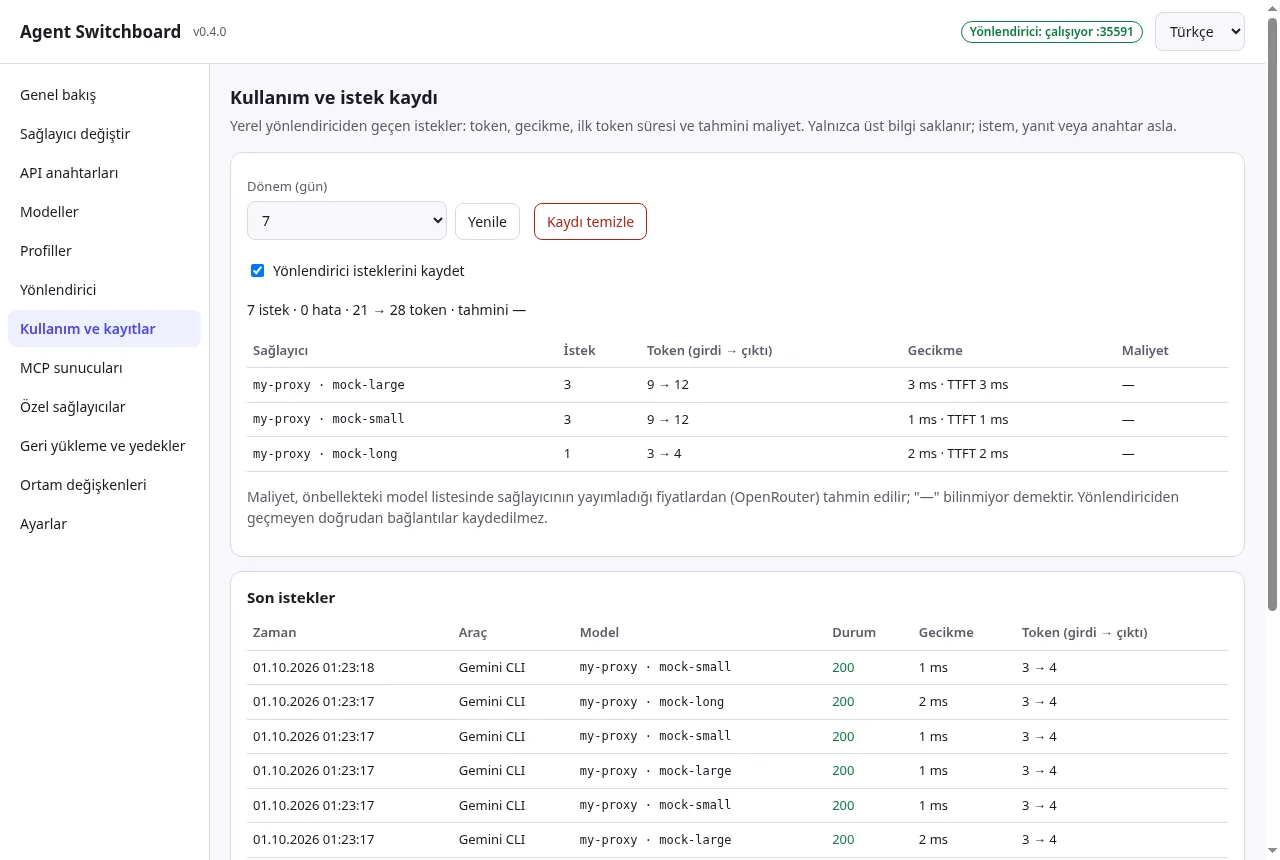Click the Gecikme header in Son istekler
Screen dimensions: 1280x860
[x=946, y=633]
